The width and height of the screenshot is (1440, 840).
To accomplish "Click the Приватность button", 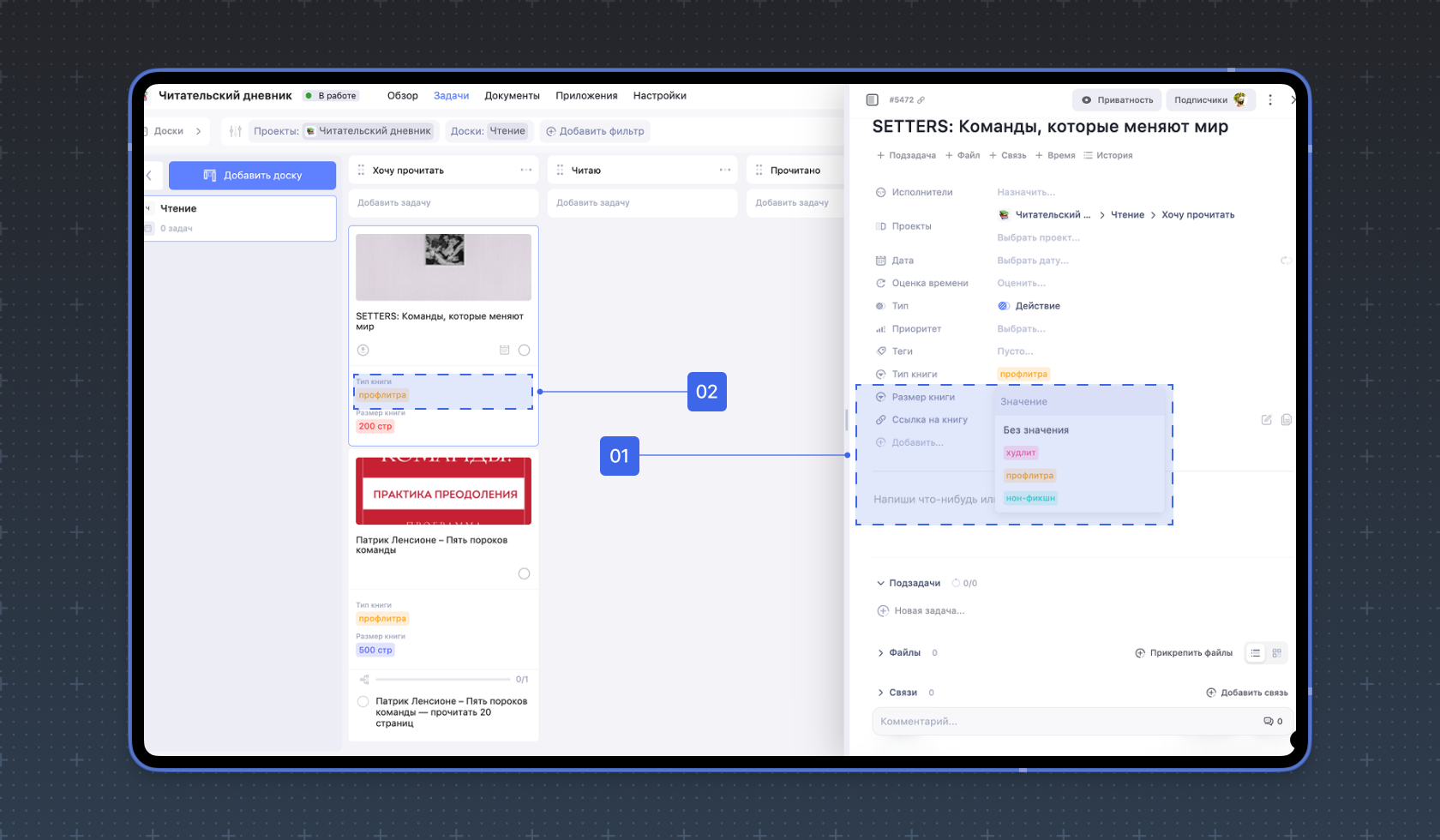I will 1117,100.
